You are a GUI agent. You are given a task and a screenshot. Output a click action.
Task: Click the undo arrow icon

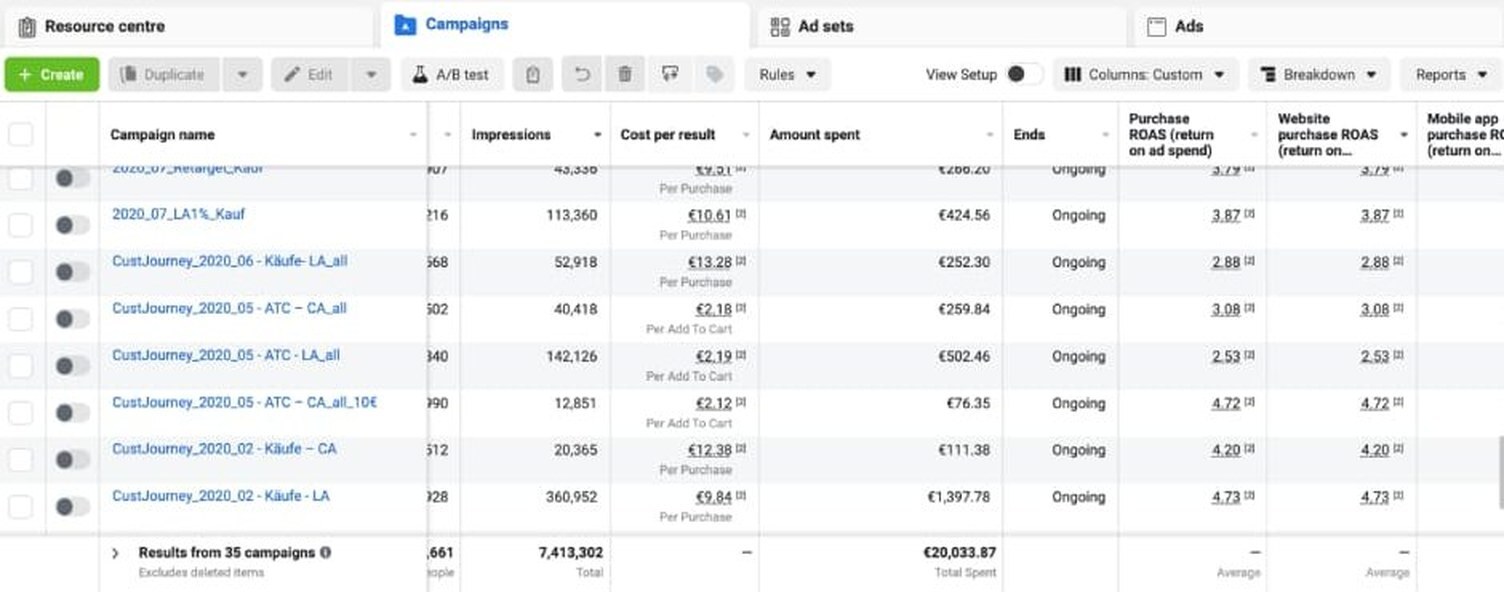tap(582, 75)
